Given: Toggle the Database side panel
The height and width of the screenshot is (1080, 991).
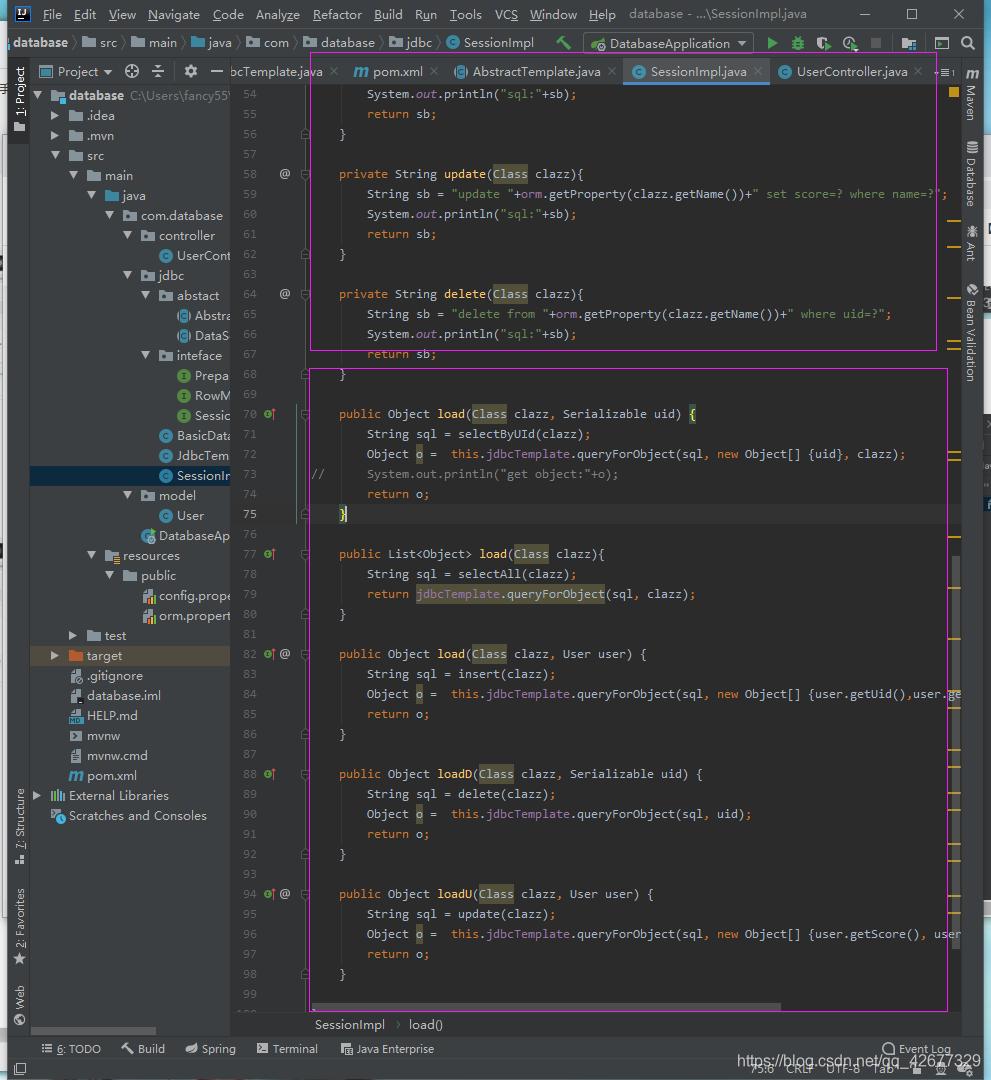Looking at the screenshot, I should coord(969,175).
